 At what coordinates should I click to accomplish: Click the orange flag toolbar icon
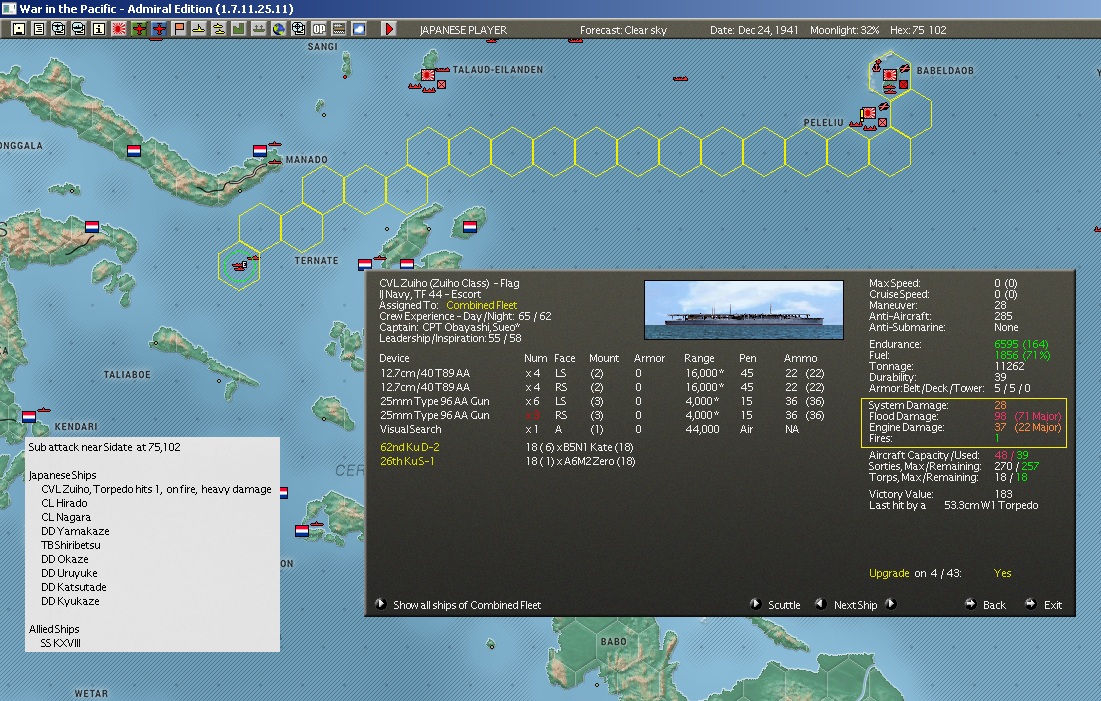pyautogui.click(x=179, y=29)
